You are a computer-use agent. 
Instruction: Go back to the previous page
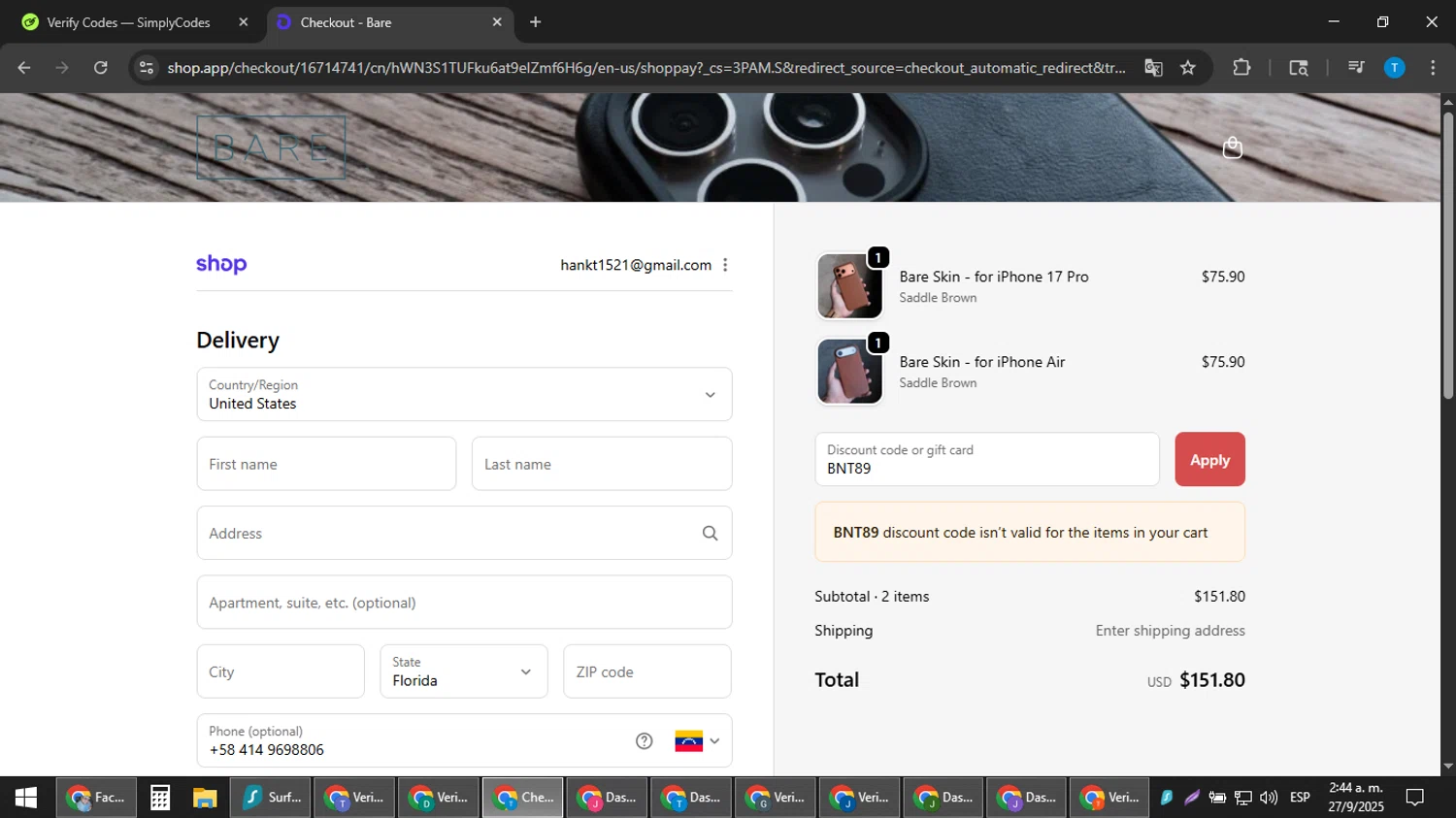point(24,68)
